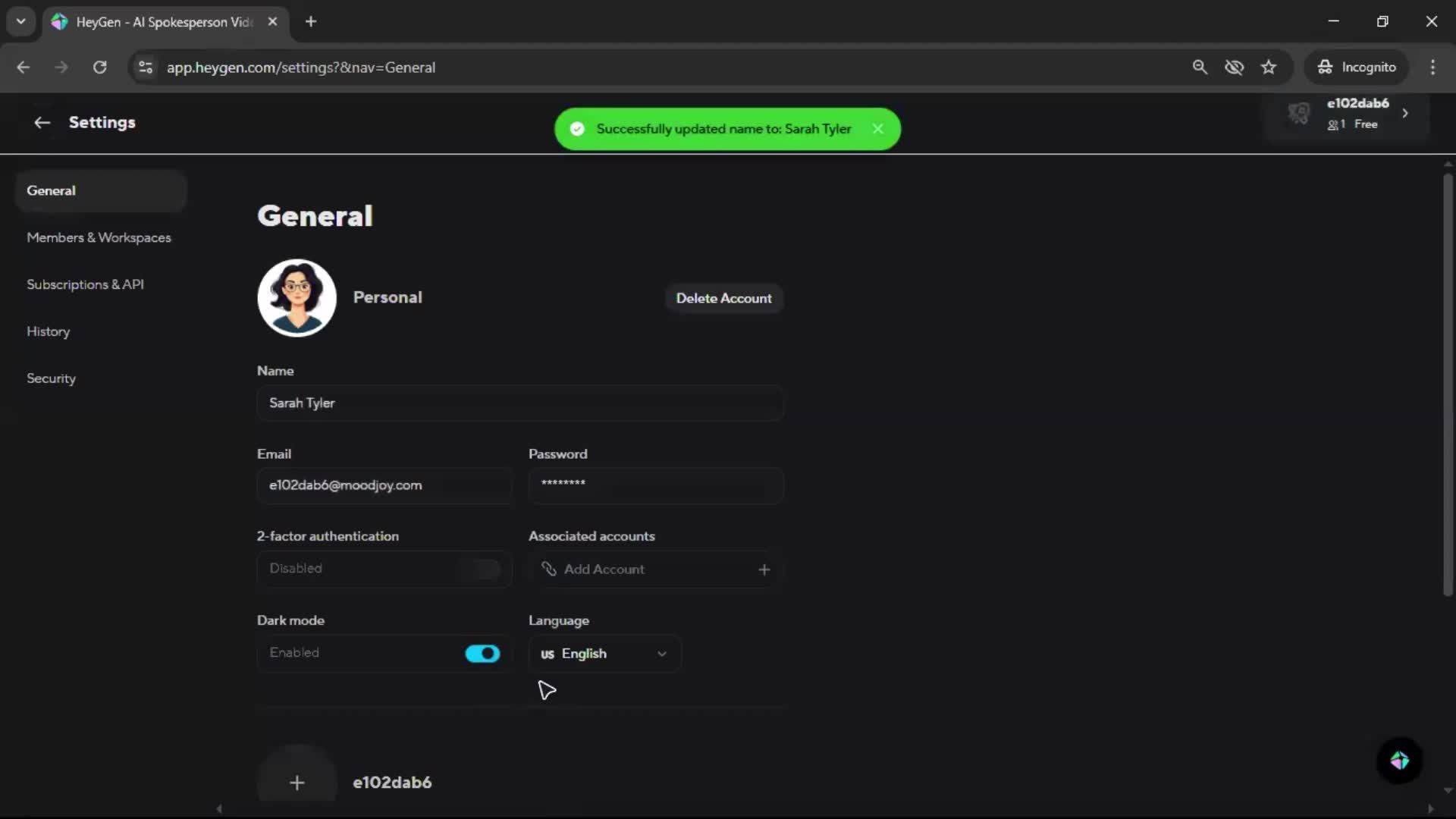Click the plus icon beside e102dab6 workspace

[297, 783]
